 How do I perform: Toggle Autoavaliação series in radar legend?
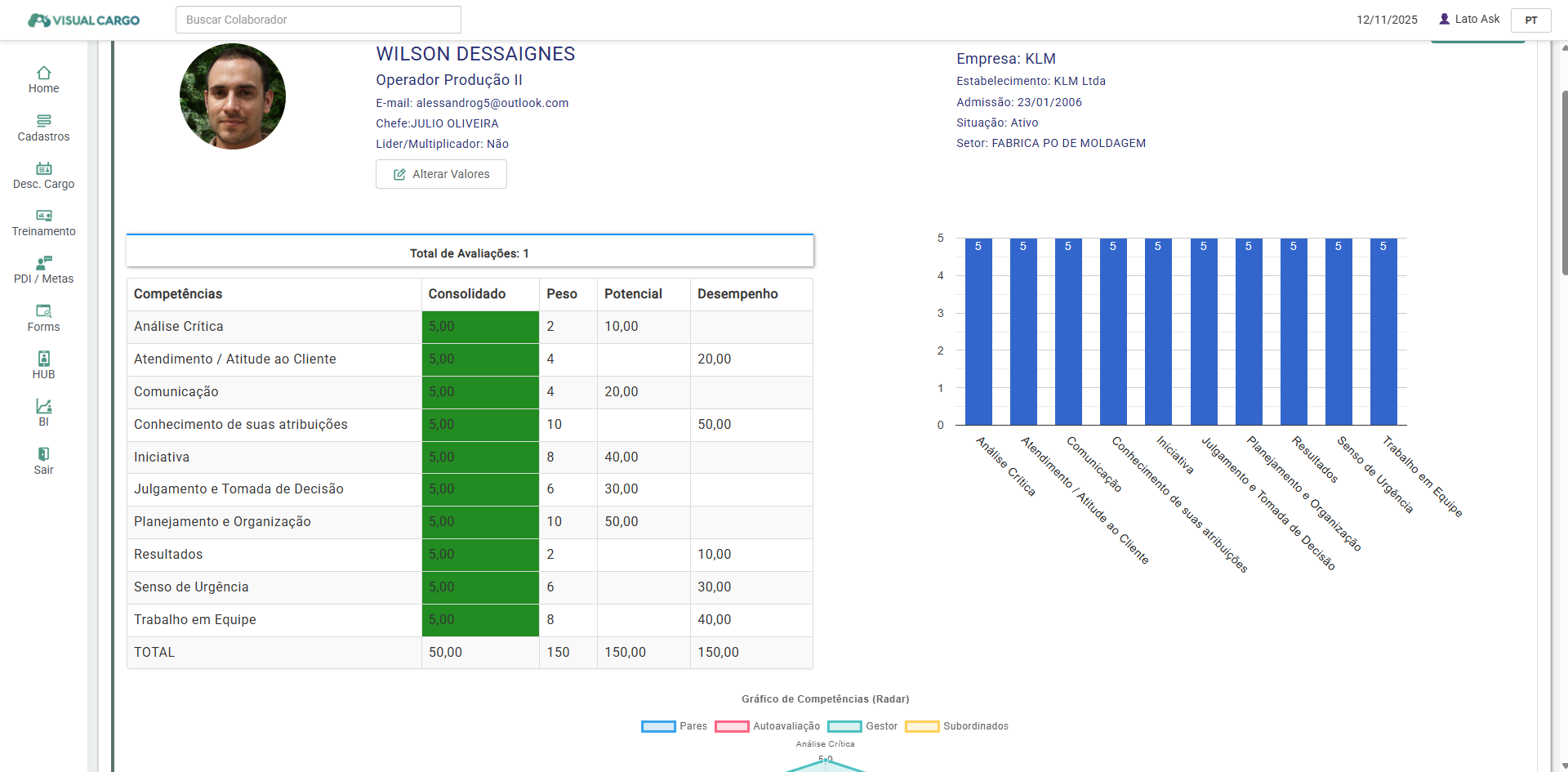click(732, 726)
